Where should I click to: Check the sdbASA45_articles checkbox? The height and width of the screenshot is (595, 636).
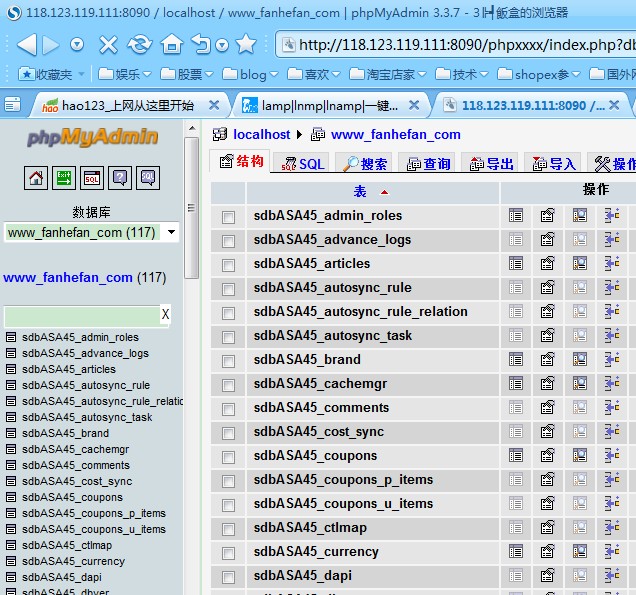228,265
